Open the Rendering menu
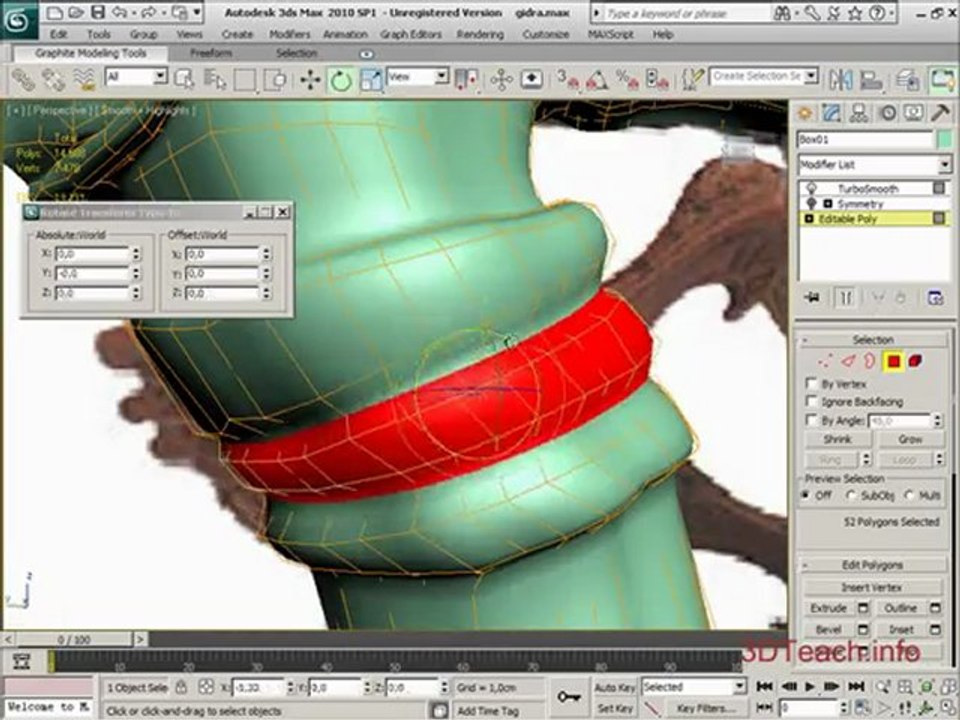Image resolution: width=960 pixels, height=720 pixels. point(480,35)
